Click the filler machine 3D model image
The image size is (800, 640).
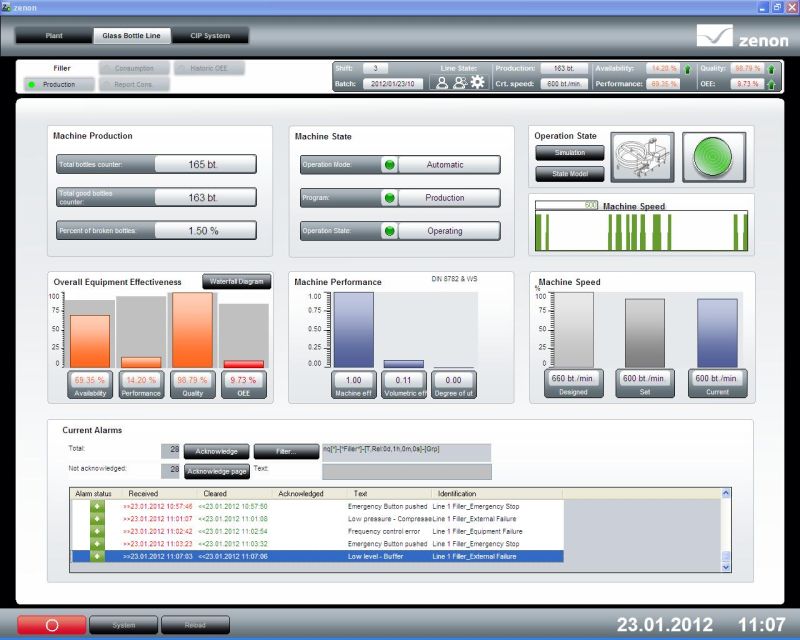click(642, 157)
